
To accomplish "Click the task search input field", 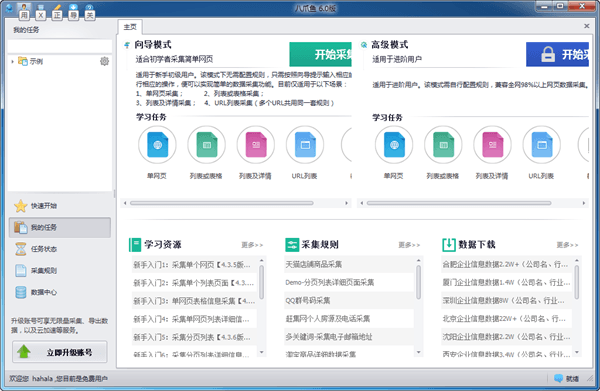I will 60,46.
